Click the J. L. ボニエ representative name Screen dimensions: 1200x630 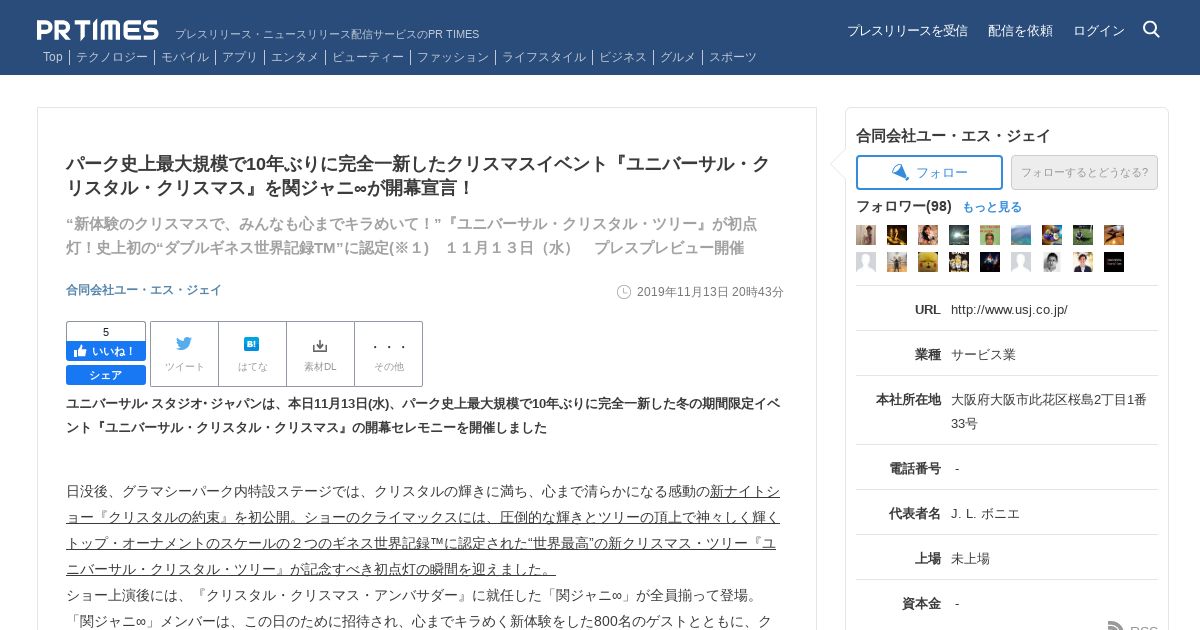(x=985, y=513)
